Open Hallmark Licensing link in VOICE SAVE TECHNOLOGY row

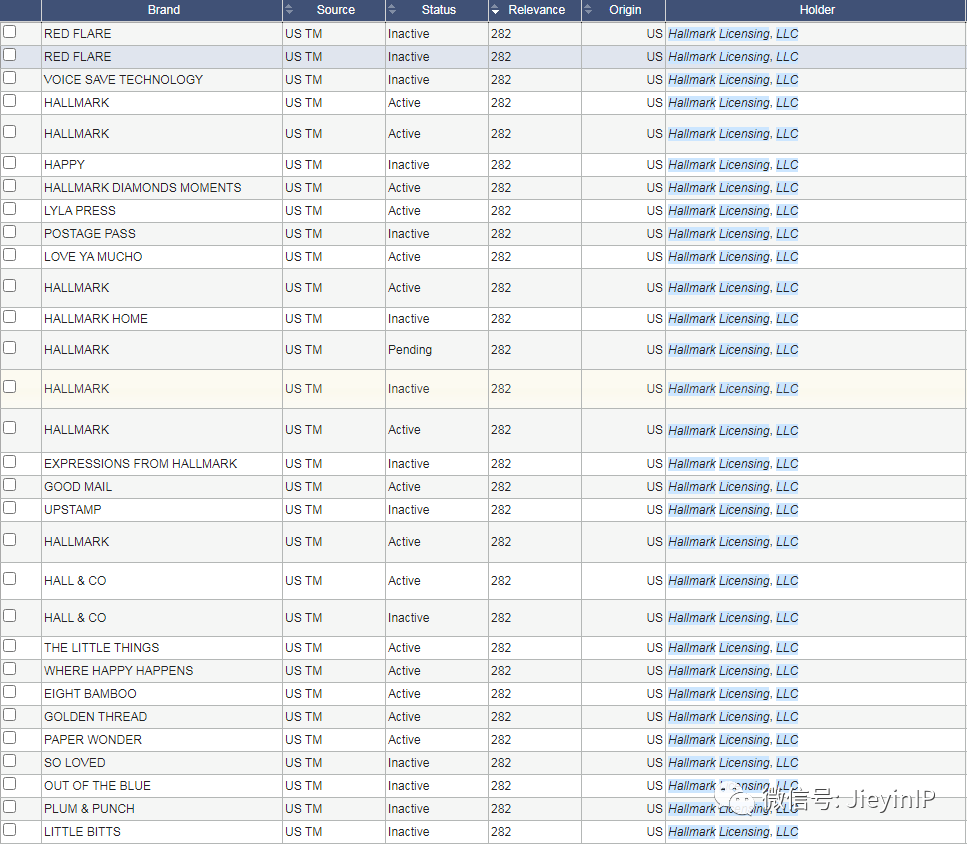733,80
